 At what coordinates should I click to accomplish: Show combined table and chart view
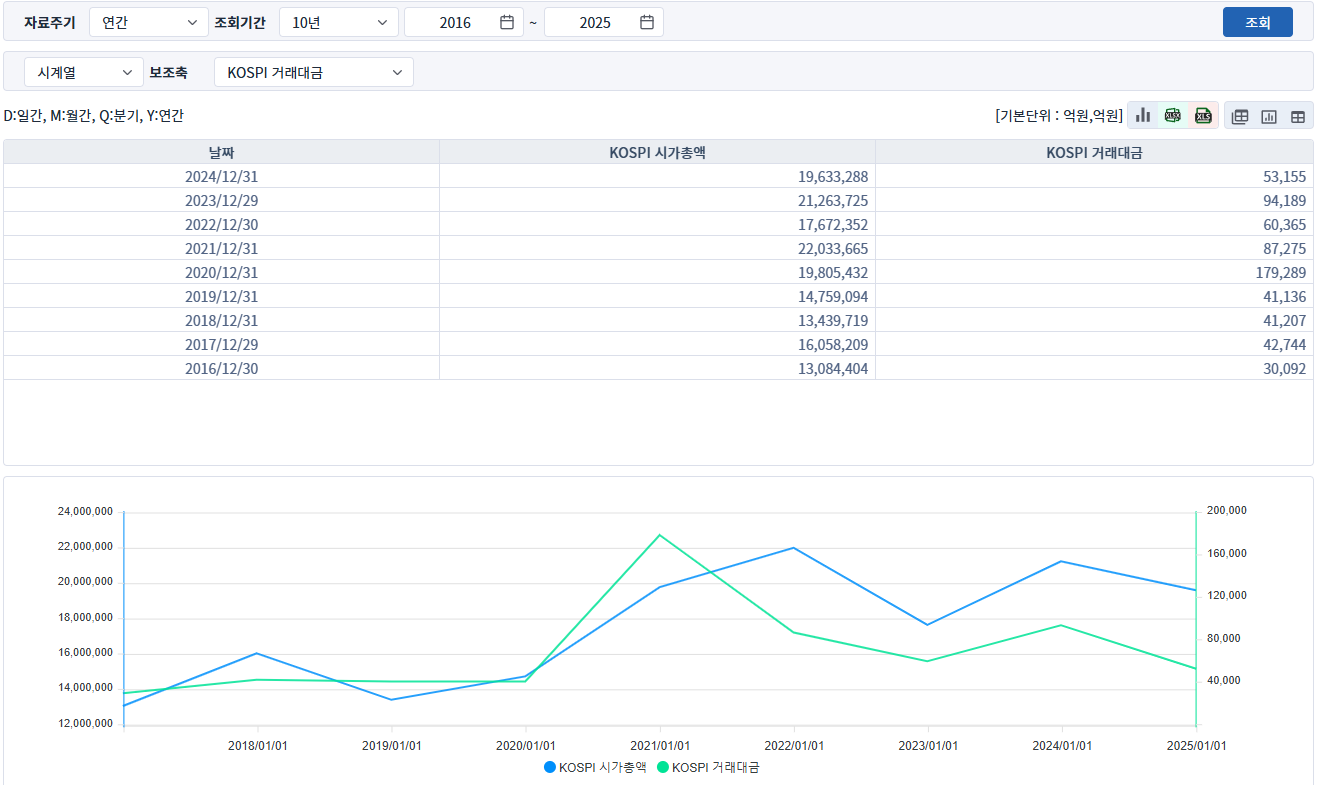1240,116
